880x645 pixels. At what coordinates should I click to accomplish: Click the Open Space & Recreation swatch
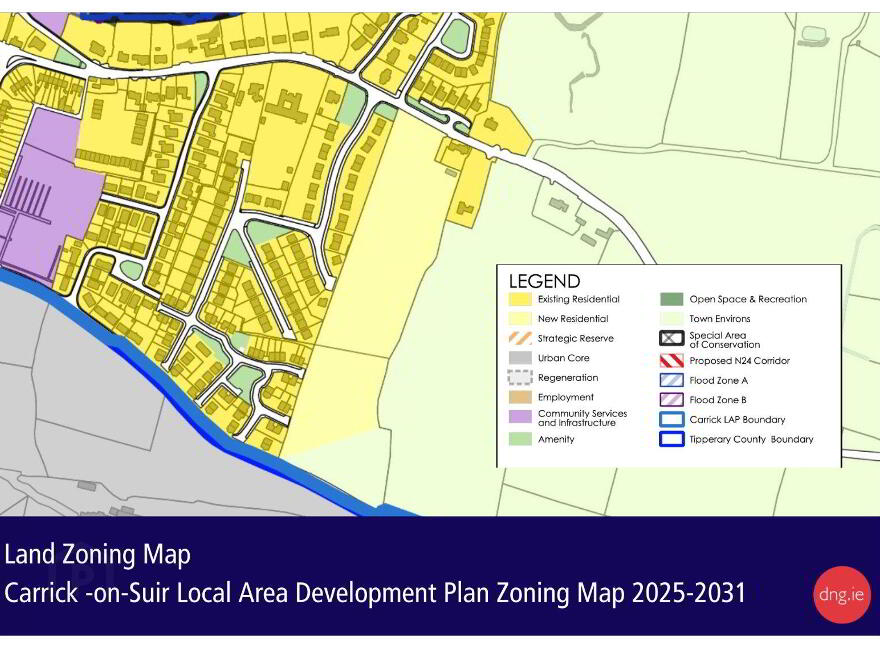click(x=671, y=299)
